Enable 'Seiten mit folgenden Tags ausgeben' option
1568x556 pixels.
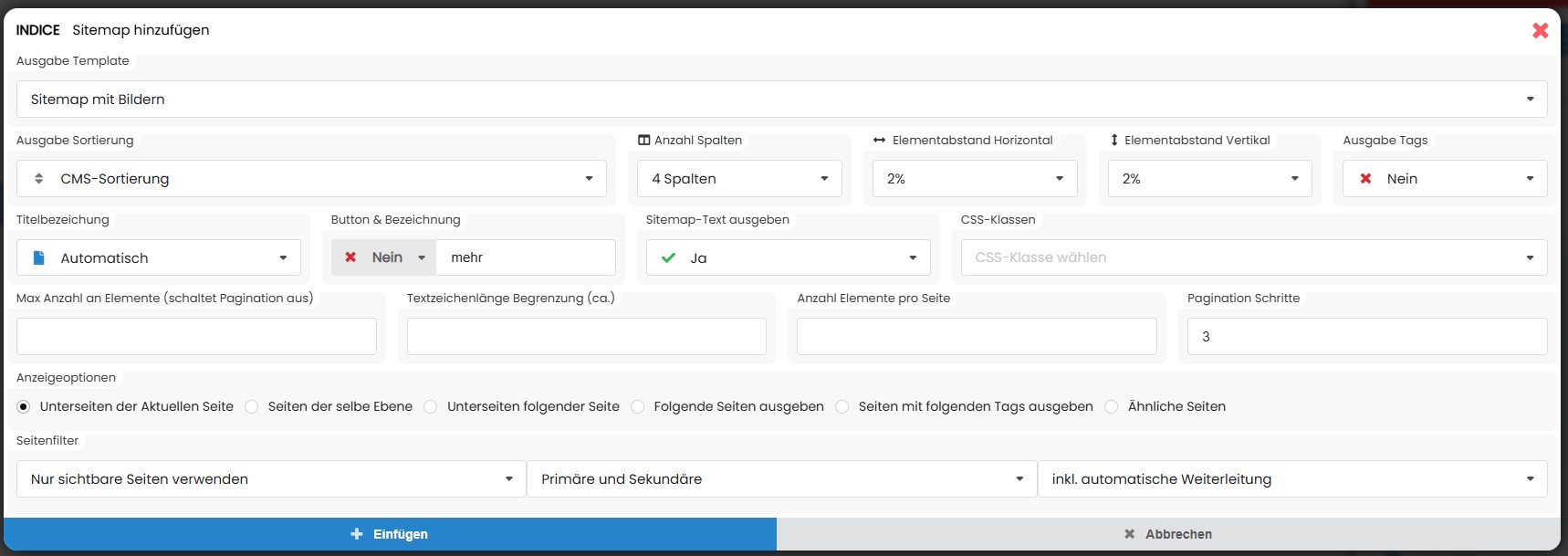point(842,407)
